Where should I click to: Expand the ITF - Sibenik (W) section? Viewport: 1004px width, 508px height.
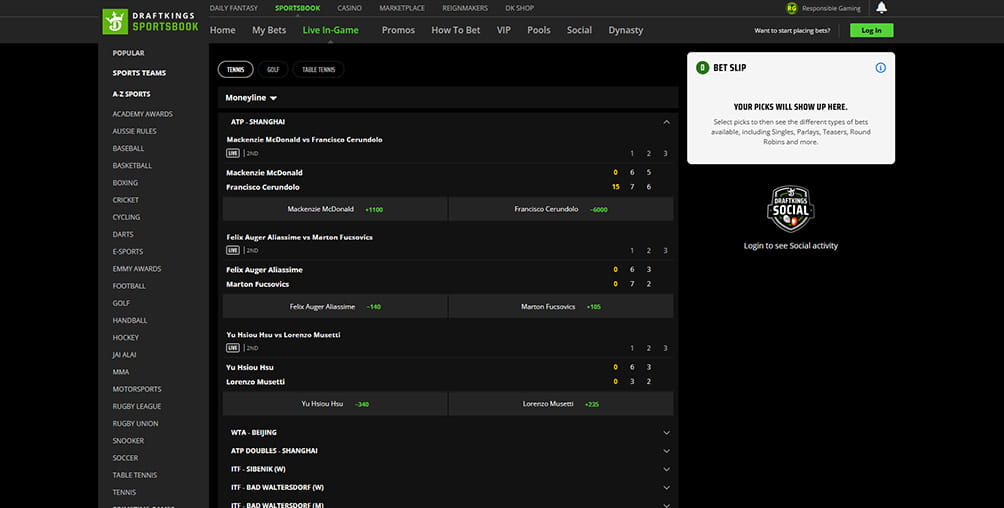tap(448, 469)
